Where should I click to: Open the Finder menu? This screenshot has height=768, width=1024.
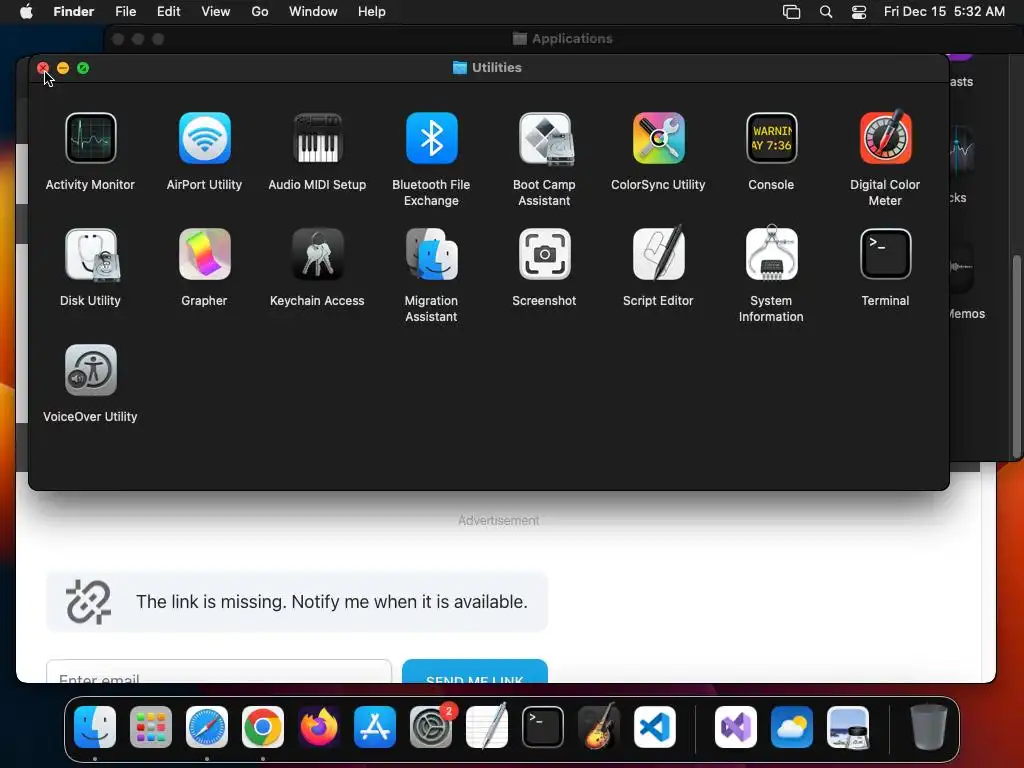pyautogui.click(x=74, y=12)
